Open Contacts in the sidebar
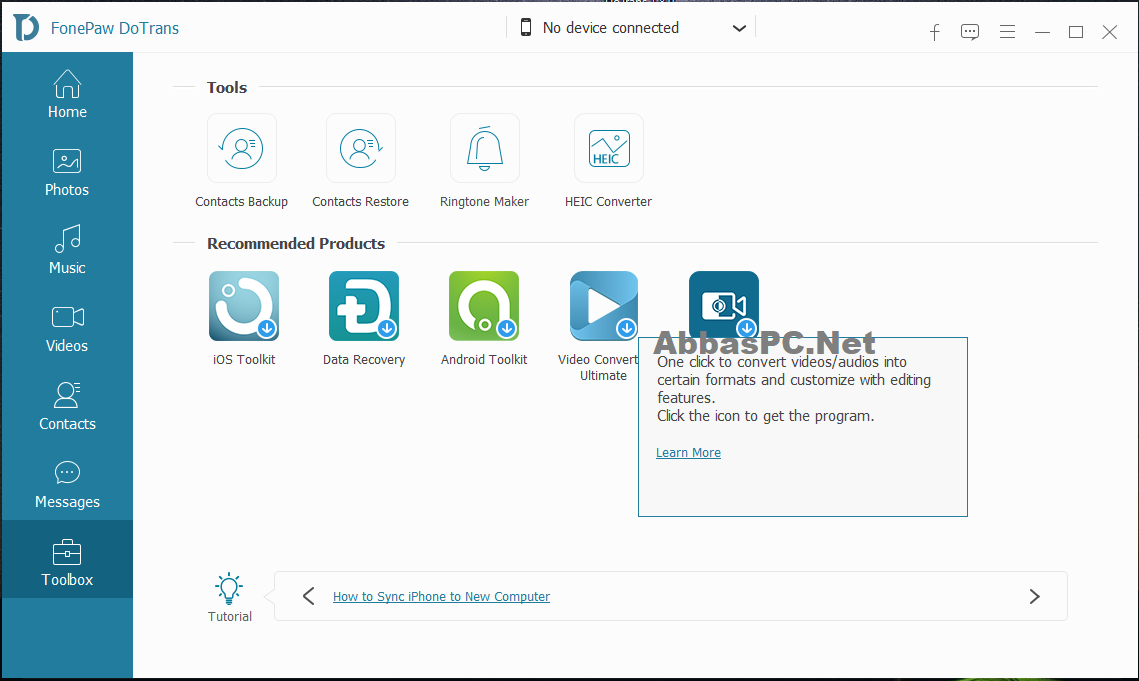Viewport: 1139px width, 681px height. (67, 406)
